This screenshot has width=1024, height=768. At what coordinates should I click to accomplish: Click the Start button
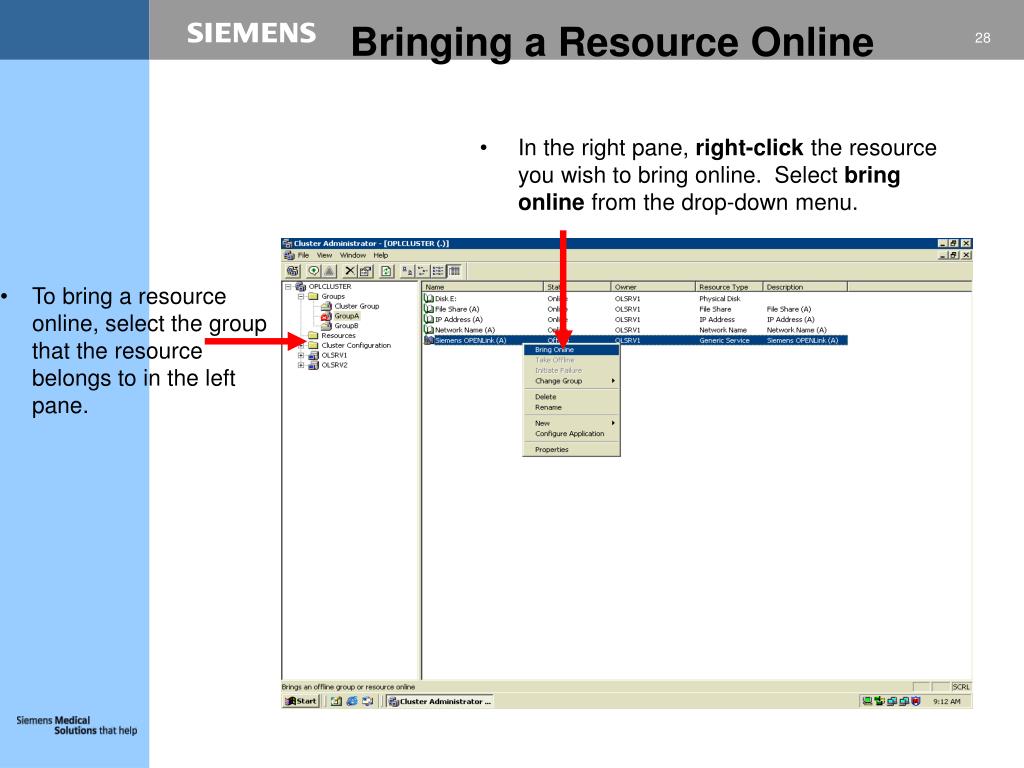pyautogui.click(x=301, y=701)
